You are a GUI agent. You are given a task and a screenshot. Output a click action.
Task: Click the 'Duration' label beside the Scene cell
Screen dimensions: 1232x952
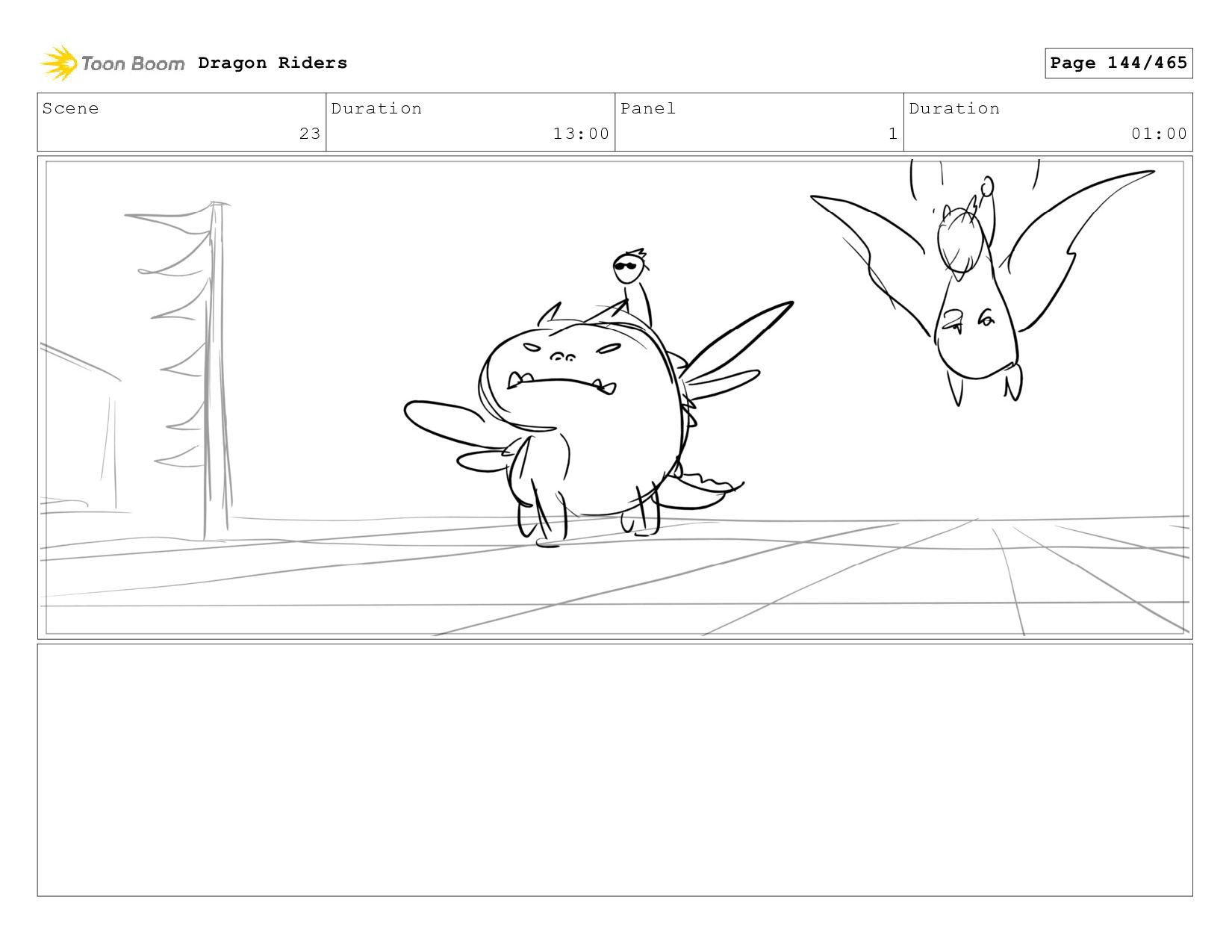pyautogui.click(x=376, y=108)
